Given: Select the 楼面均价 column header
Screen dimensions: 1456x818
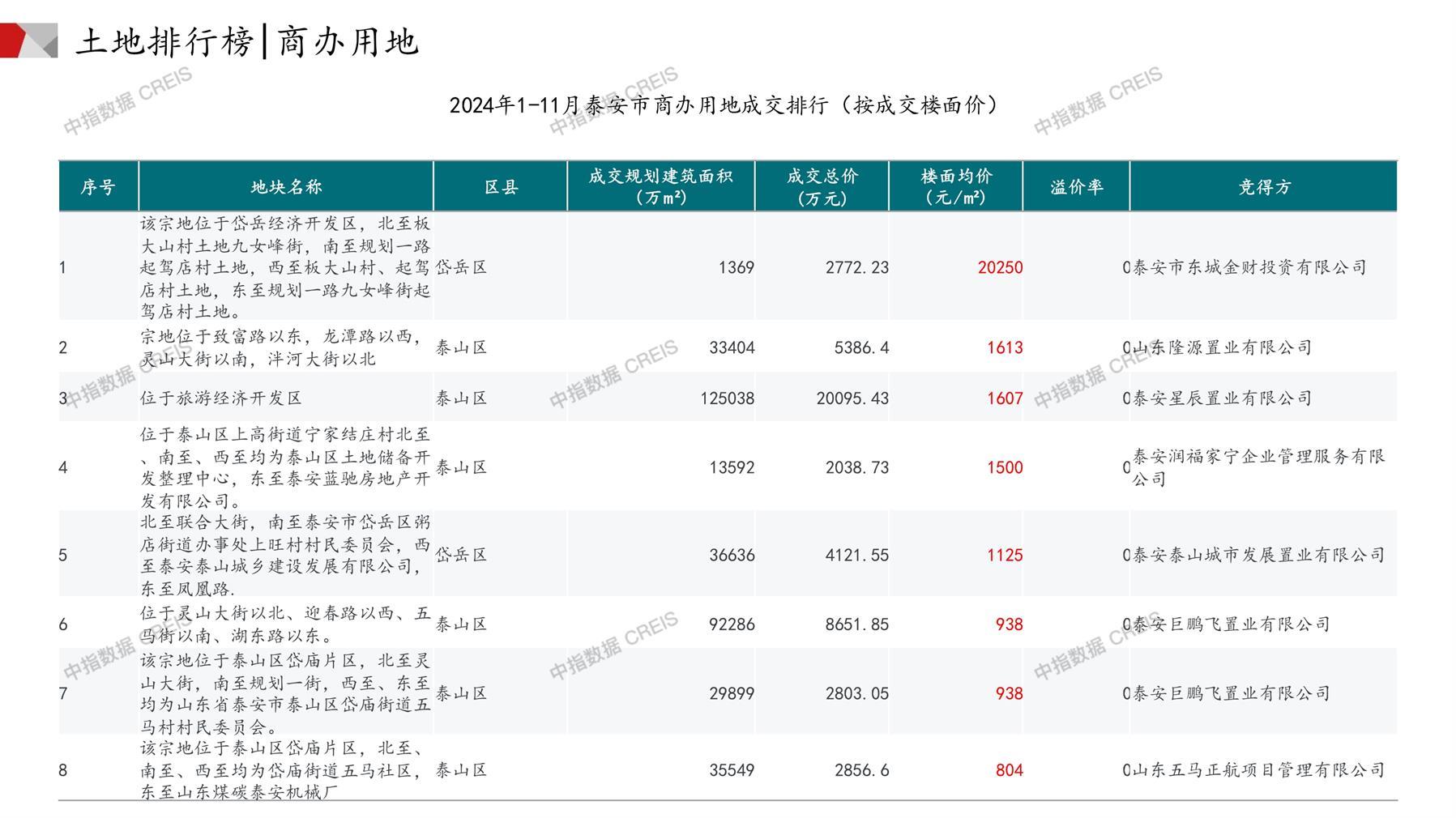Looking at the screenshot, I should pos(956,186).
